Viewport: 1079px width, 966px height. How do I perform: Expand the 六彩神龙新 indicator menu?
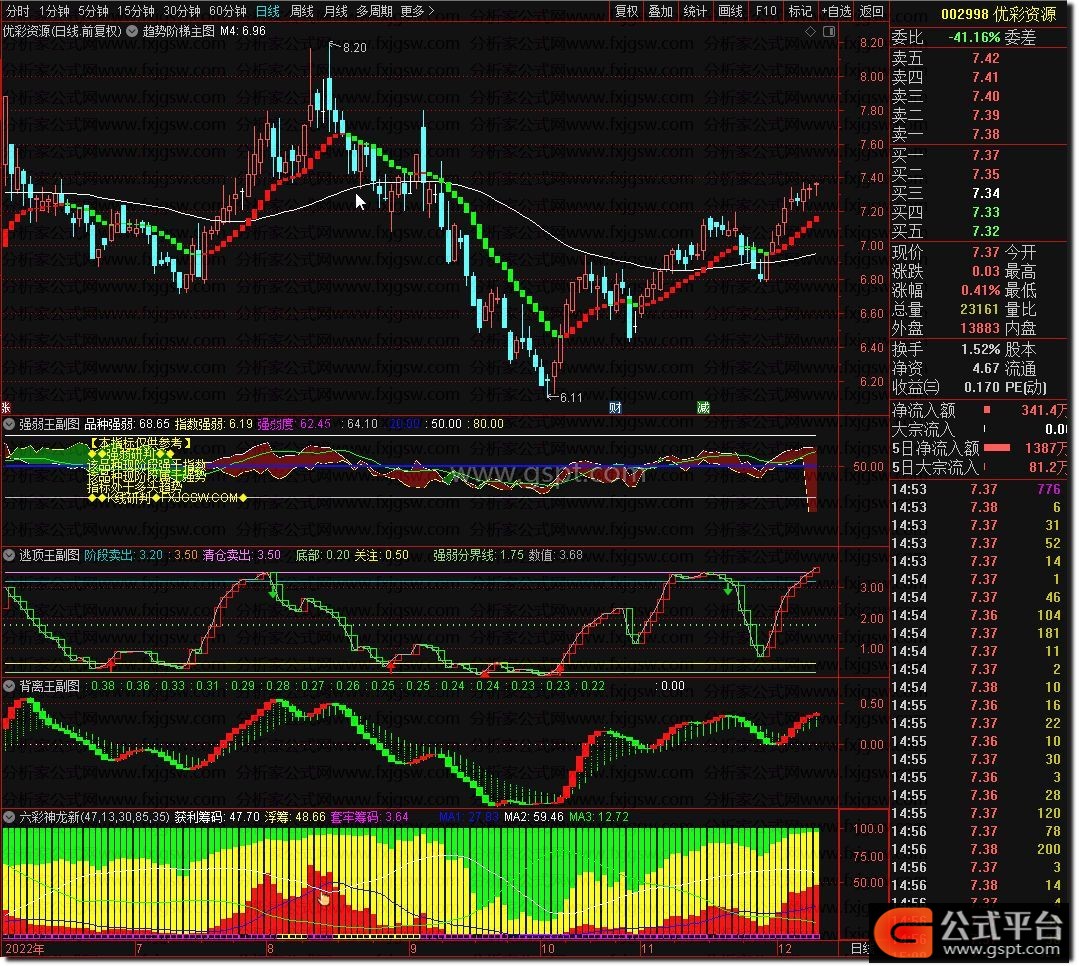click(9, 817)
